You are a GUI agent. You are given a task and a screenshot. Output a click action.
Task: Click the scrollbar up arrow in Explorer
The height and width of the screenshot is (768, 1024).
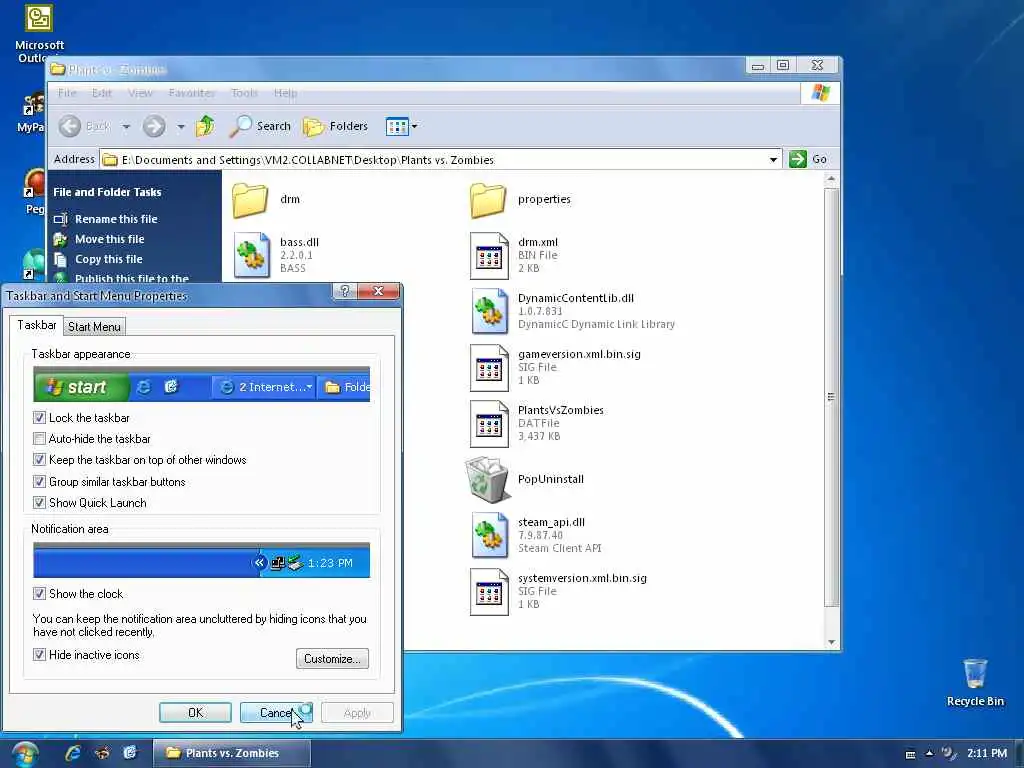pyautogui.click(x=831, y=179)
